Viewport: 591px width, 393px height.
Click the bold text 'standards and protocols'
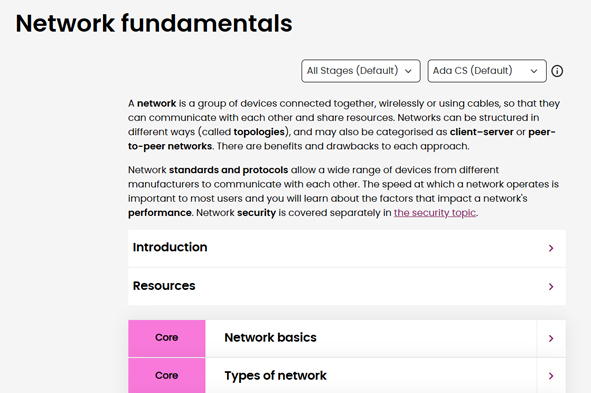click(x=228, y=170)
